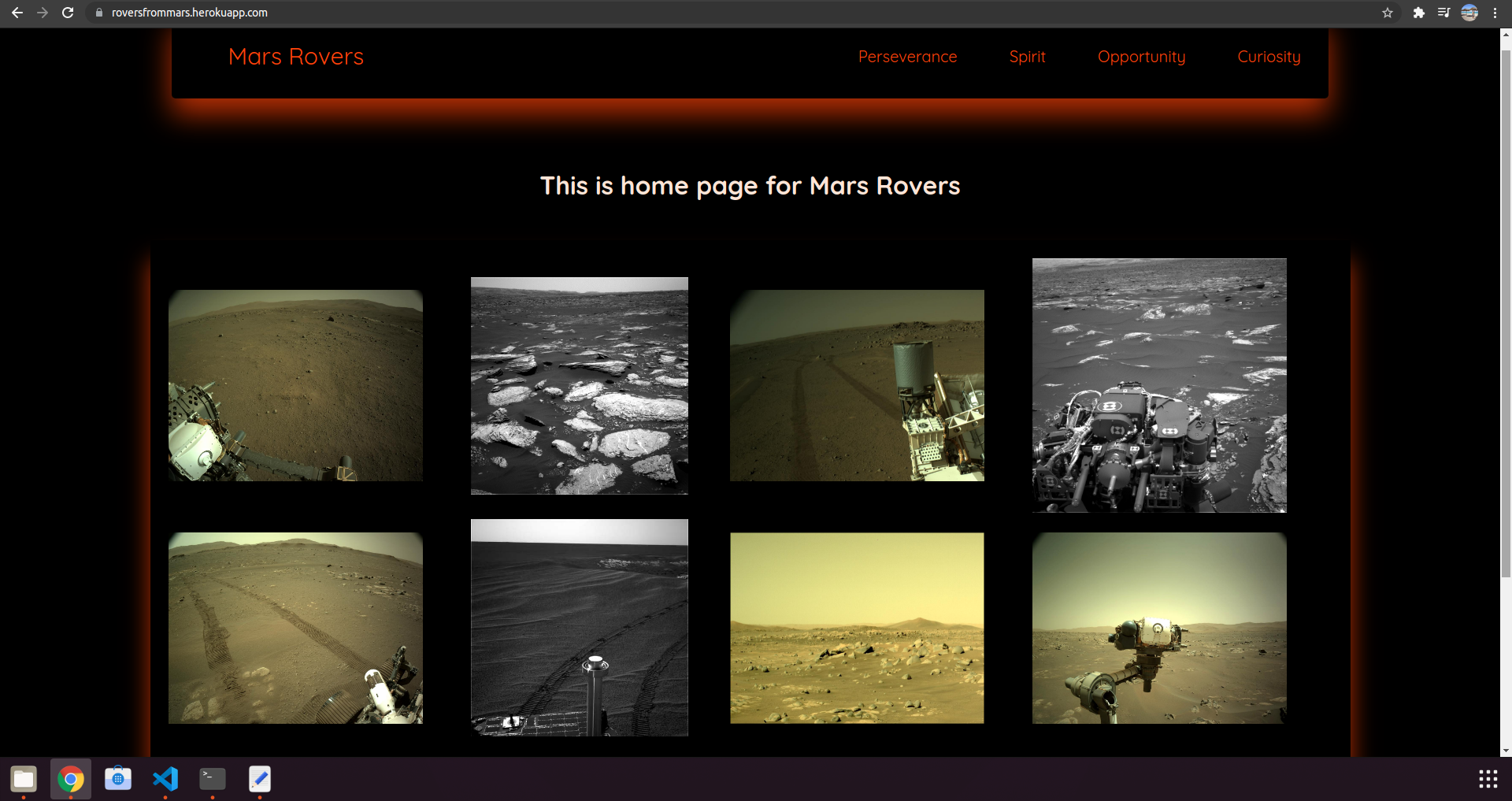Select the Spirit navigation item
1512x801 pixels.
(x=1027, y=56)
